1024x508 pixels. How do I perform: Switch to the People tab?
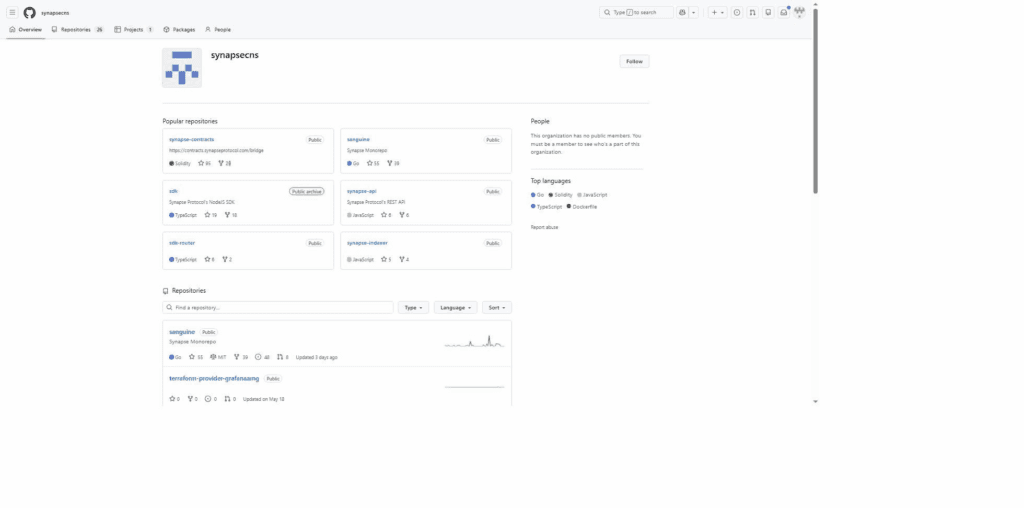pos(217,29)
